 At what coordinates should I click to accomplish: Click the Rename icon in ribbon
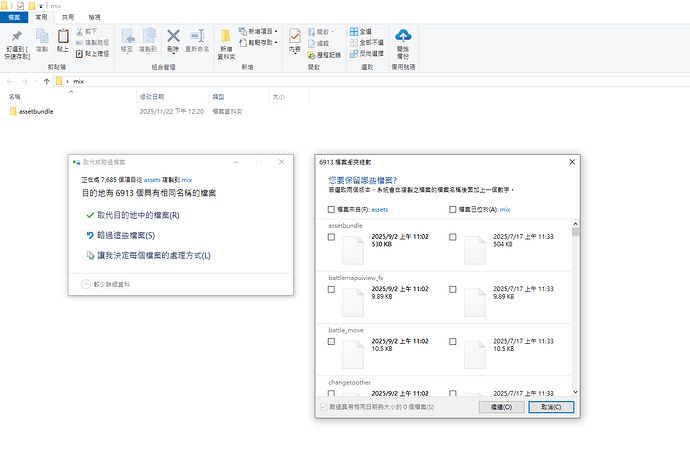[x=198, y=39]
